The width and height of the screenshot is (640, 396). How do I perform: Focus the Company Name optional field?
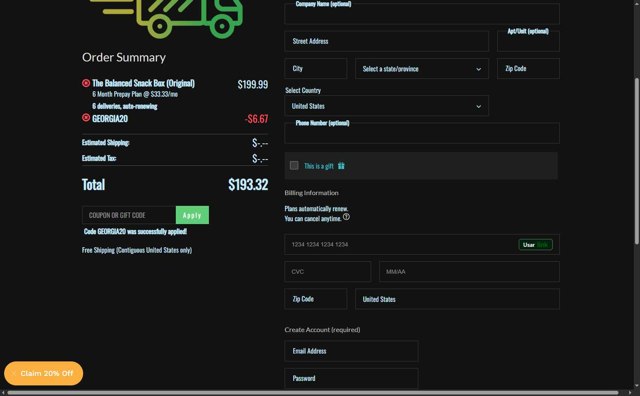click(422, 13)
